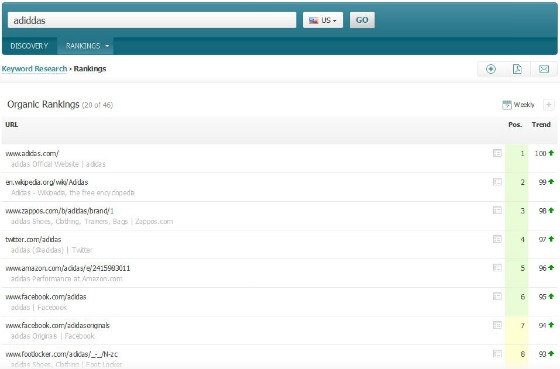The height and width of the screenshot is (369, 560).
Task: Open the US country dropdown
Action: point(323,20)
